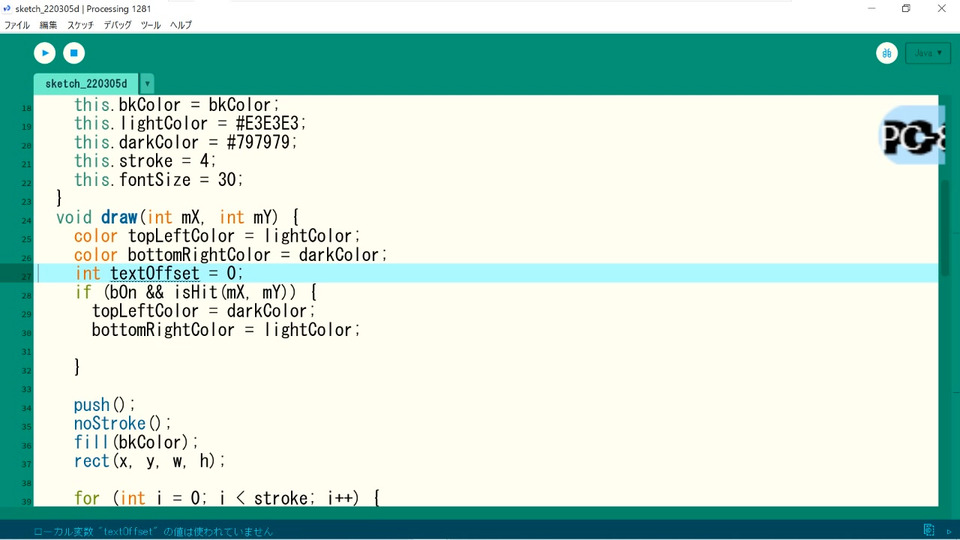Stop the running sketch
The height and width of the screenshot is (540, 960).
(74, 53)
